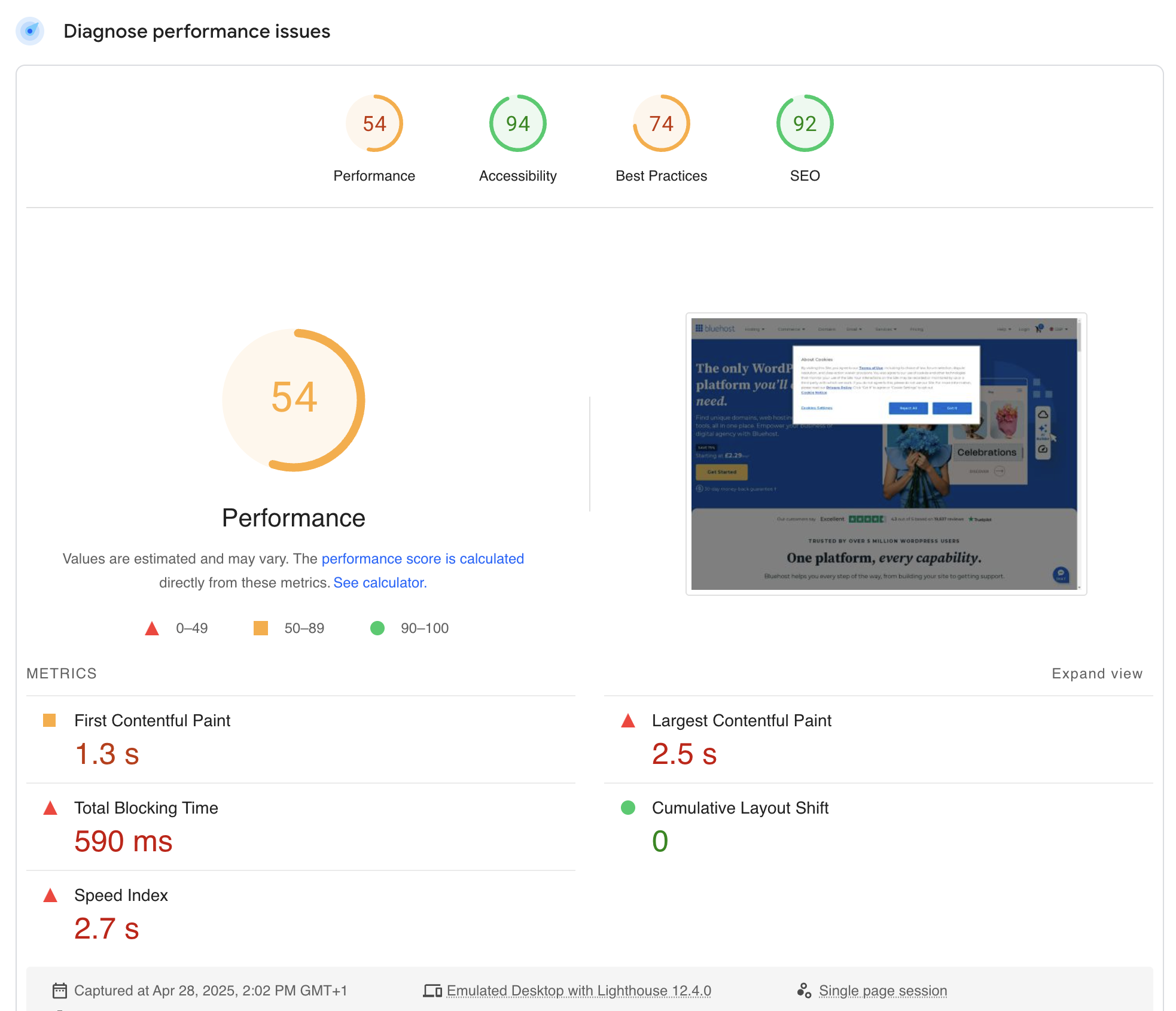Image resolution: width=1176 pixels, height=1011 pixels.
Task: Click the red triangle 0–49 legend icon
Action: tap(152, 628)
